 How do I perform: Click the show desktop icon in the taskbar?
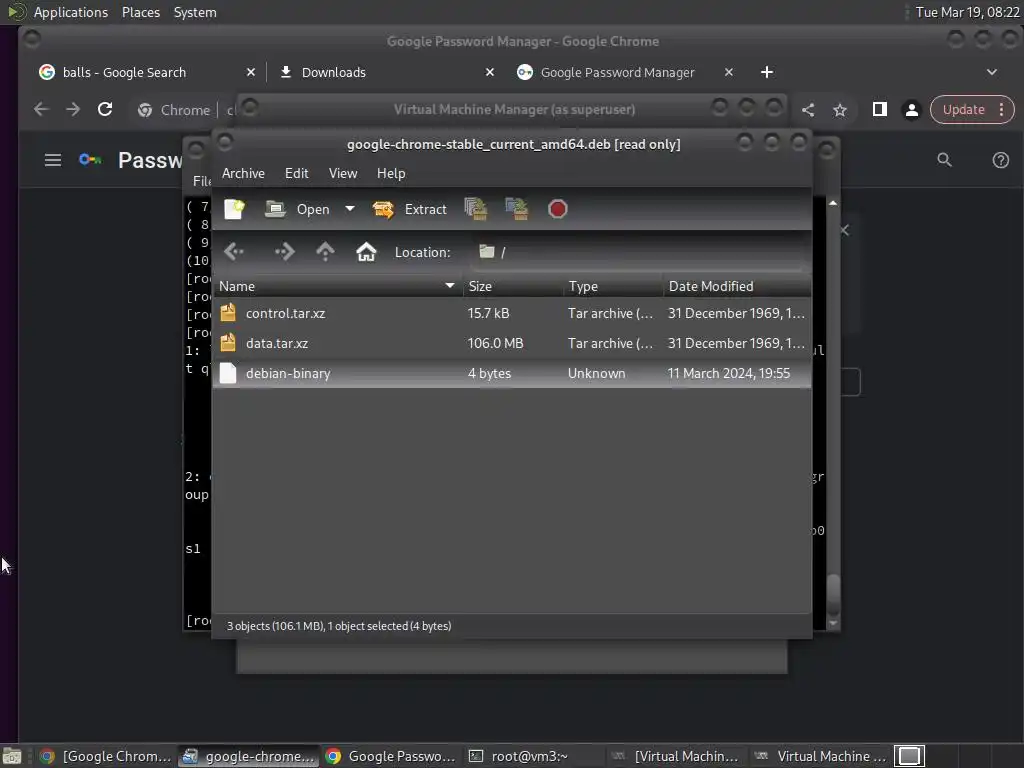pos(12,756)
